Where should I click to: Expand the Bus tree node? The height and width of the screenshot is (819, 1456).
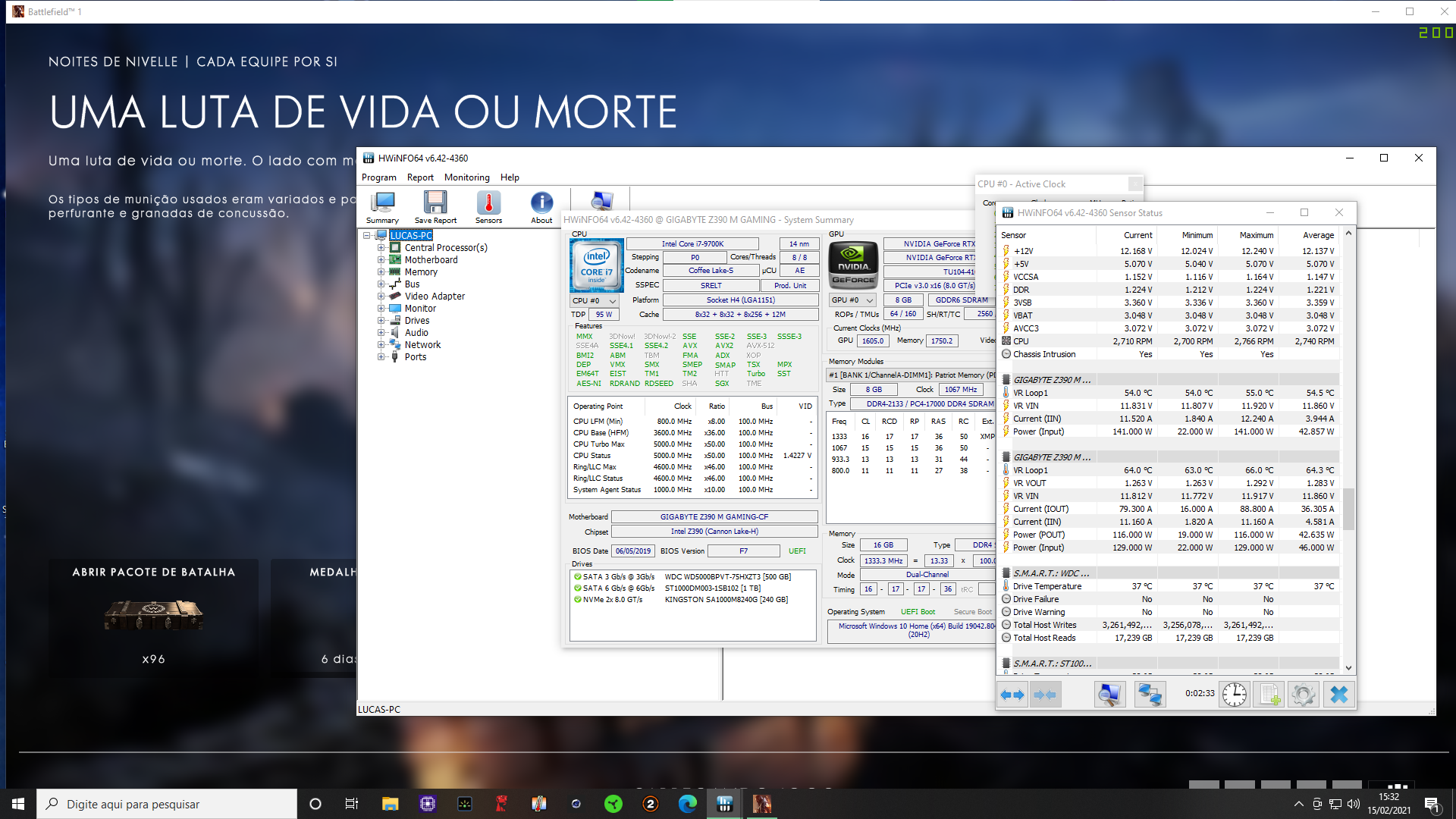pyautogui.click(x=381, y=284)
